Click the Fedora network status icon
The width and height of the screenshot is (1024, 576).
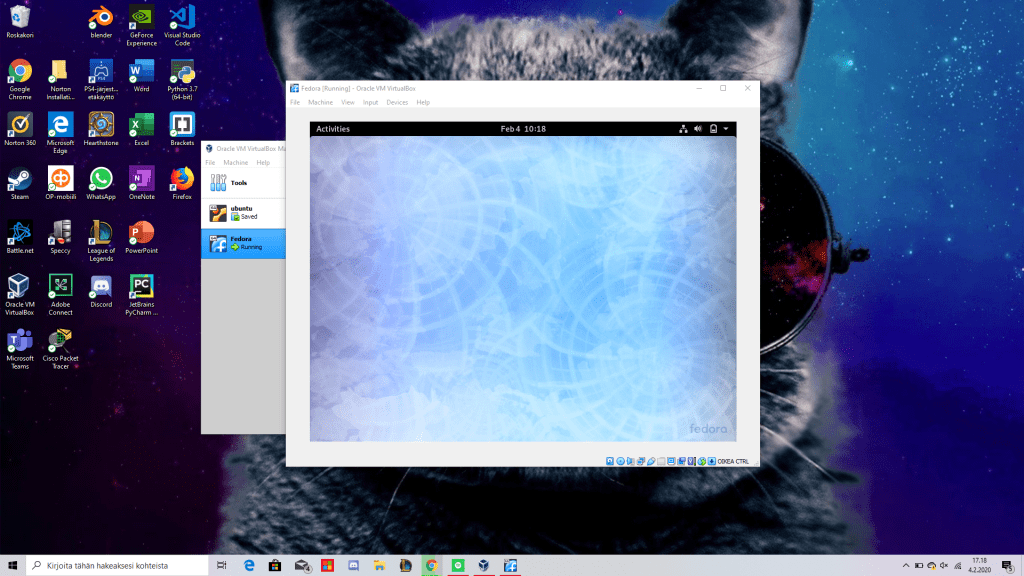[683, 129]
